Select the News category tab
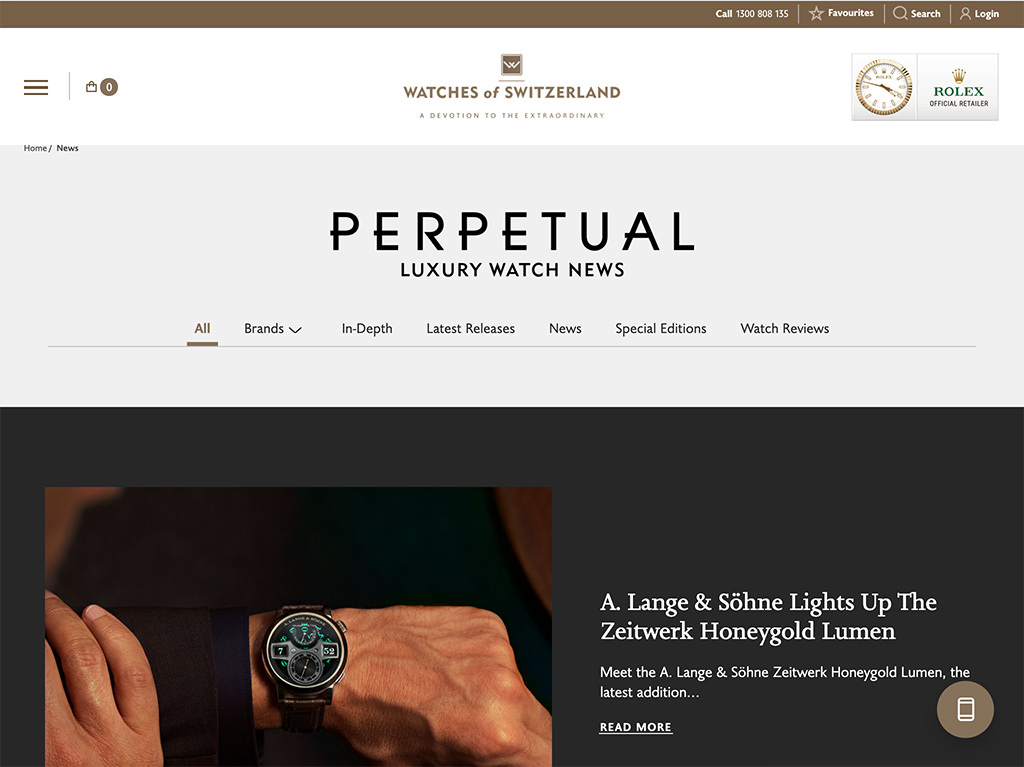The width and height of the screenshot is (1024, 767). 565,329
